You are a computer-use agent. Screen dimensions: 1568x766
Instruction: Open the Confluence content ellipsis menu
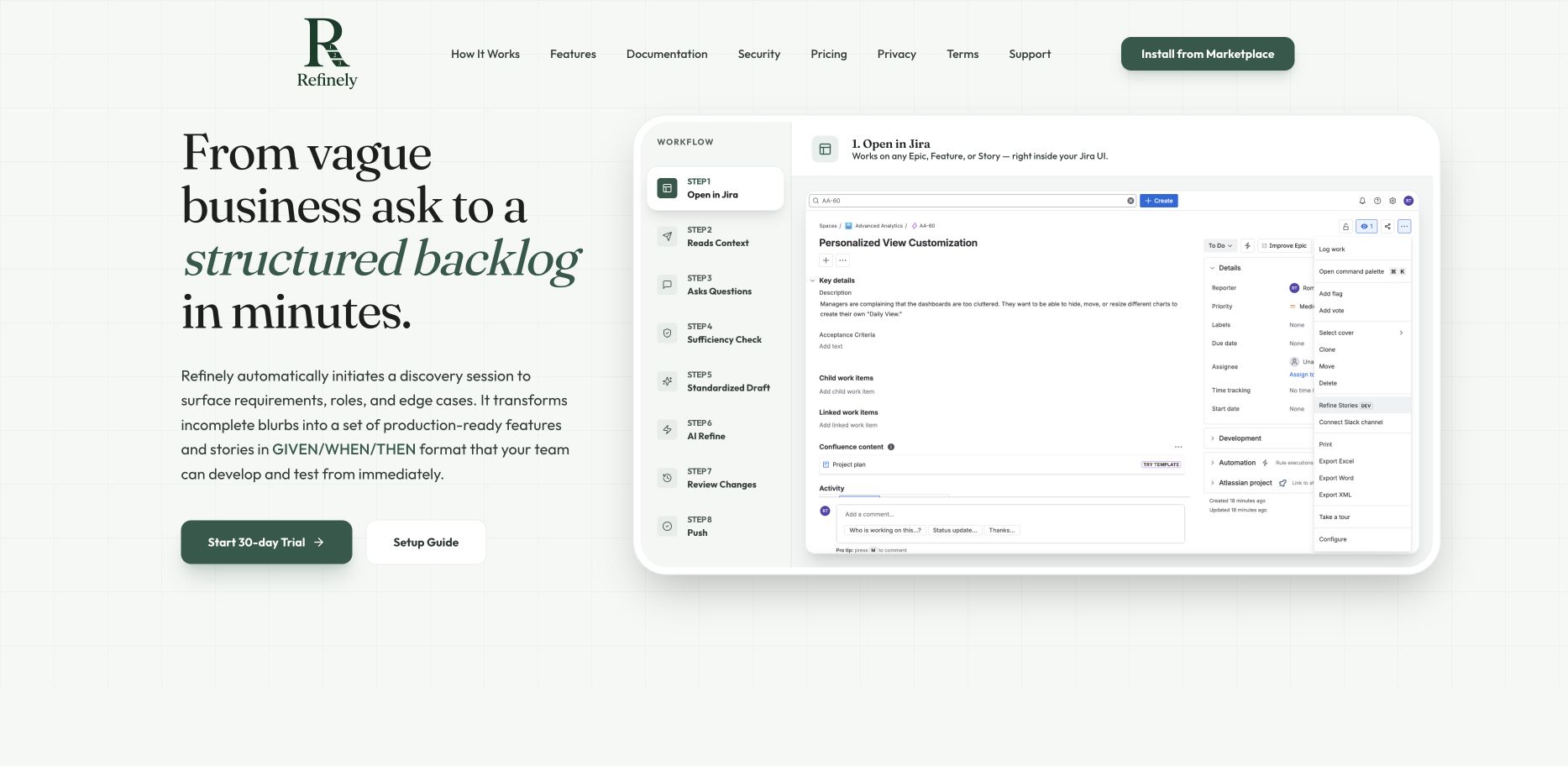click(1178, 447)
